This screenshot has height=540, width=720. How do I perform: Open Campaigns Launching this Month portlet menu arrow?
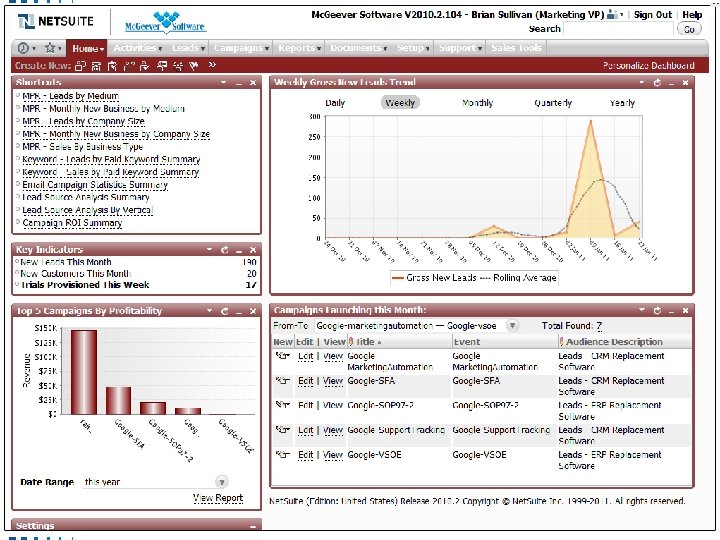point(642,310)
